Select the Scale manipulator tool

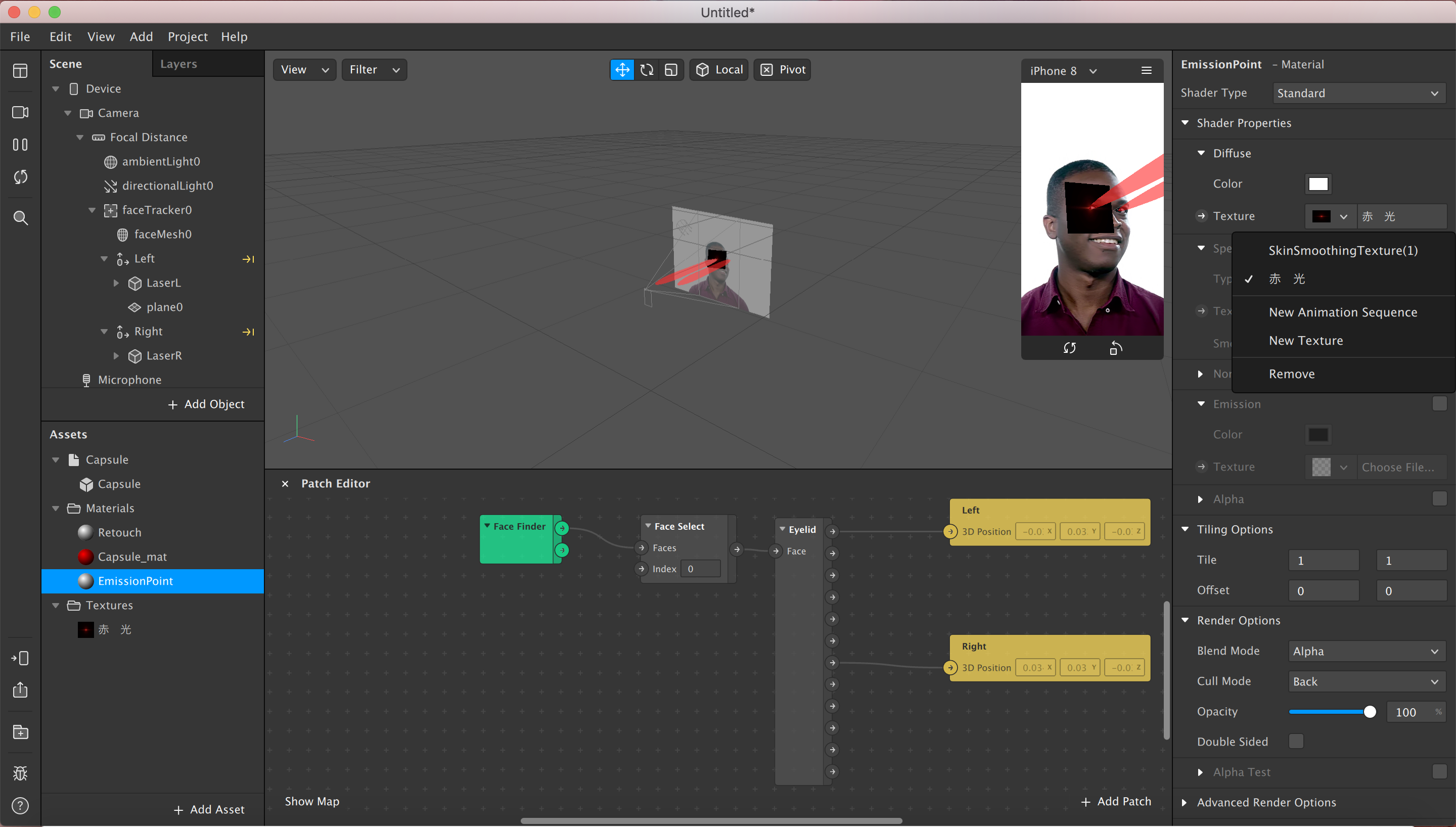pyautogui.click(x=671, y=70)
